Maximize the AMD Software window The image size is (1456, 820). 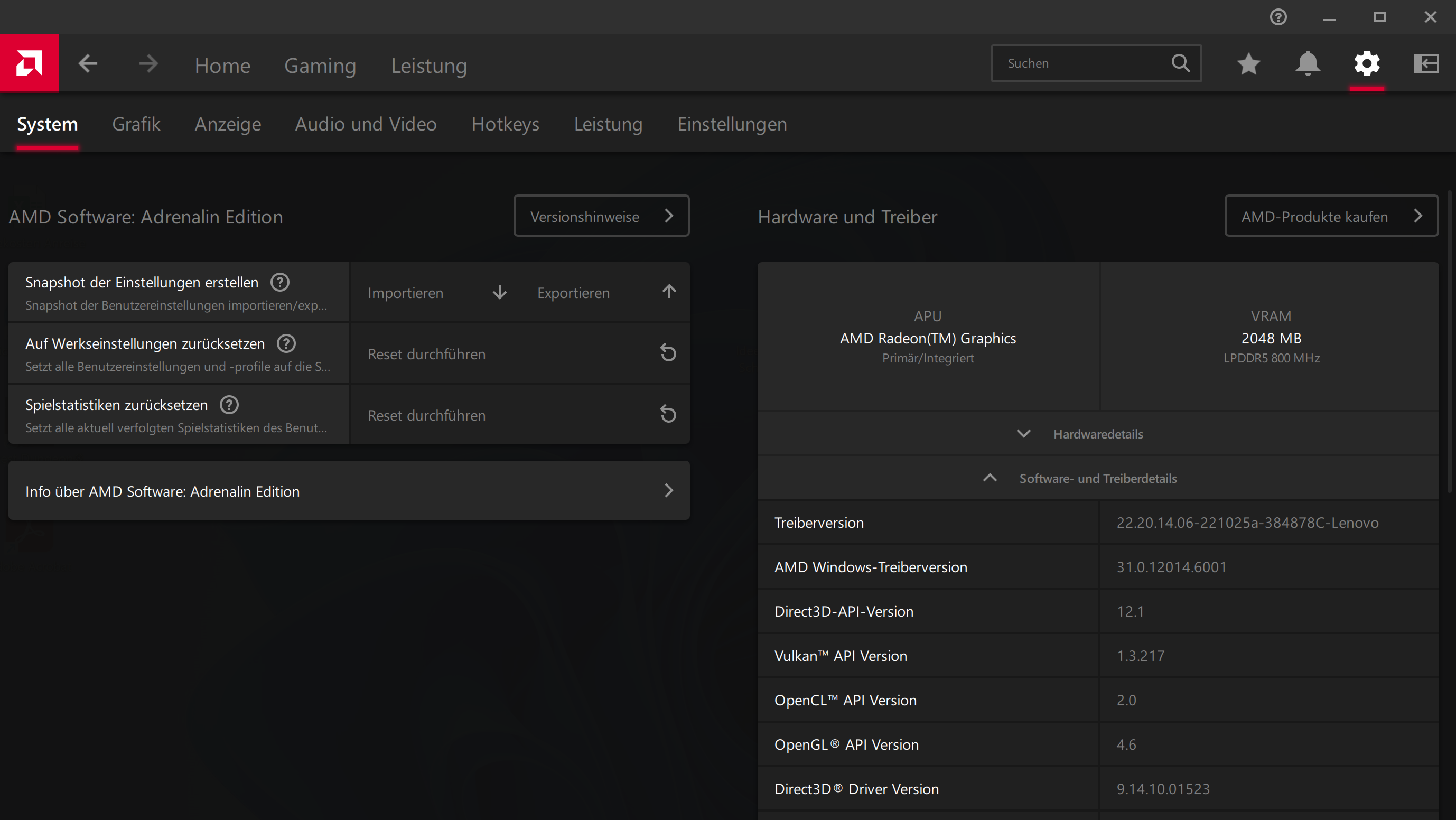[1380, 17]
